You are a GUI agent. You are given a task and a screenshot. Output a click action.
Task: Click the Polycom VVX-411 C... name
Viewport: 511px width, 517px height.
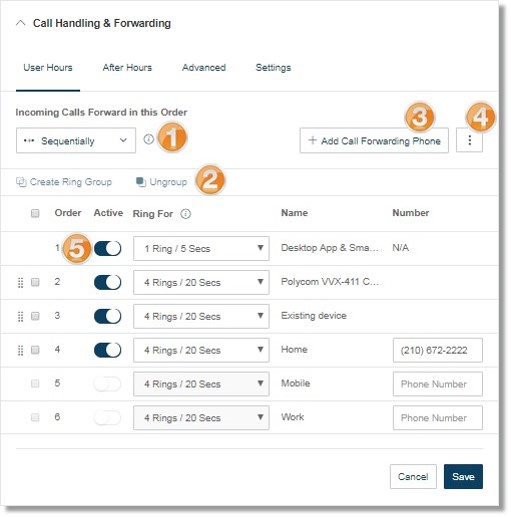(330, 282)
